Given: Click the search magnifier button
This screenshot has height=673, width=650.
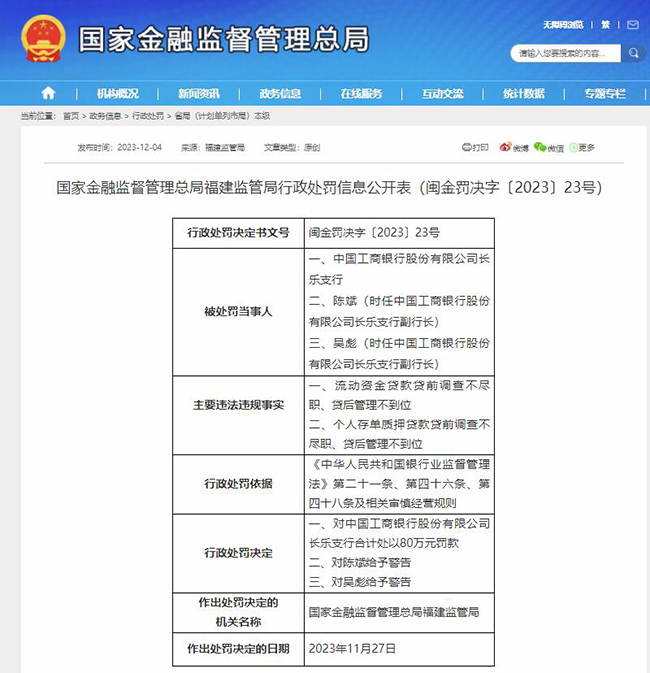Looking at the screenshot, I should pyautogui.click(x=633, y=53).
